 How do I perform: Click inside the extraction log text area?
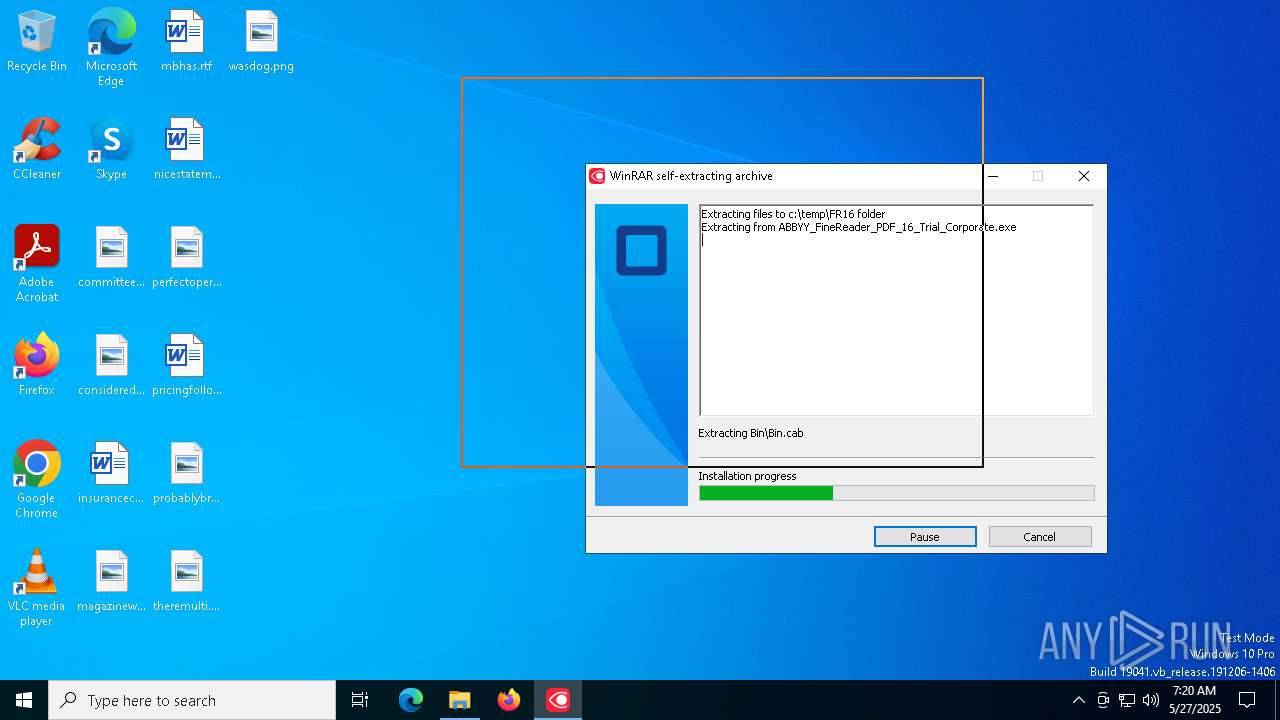[x=896, y=310]
